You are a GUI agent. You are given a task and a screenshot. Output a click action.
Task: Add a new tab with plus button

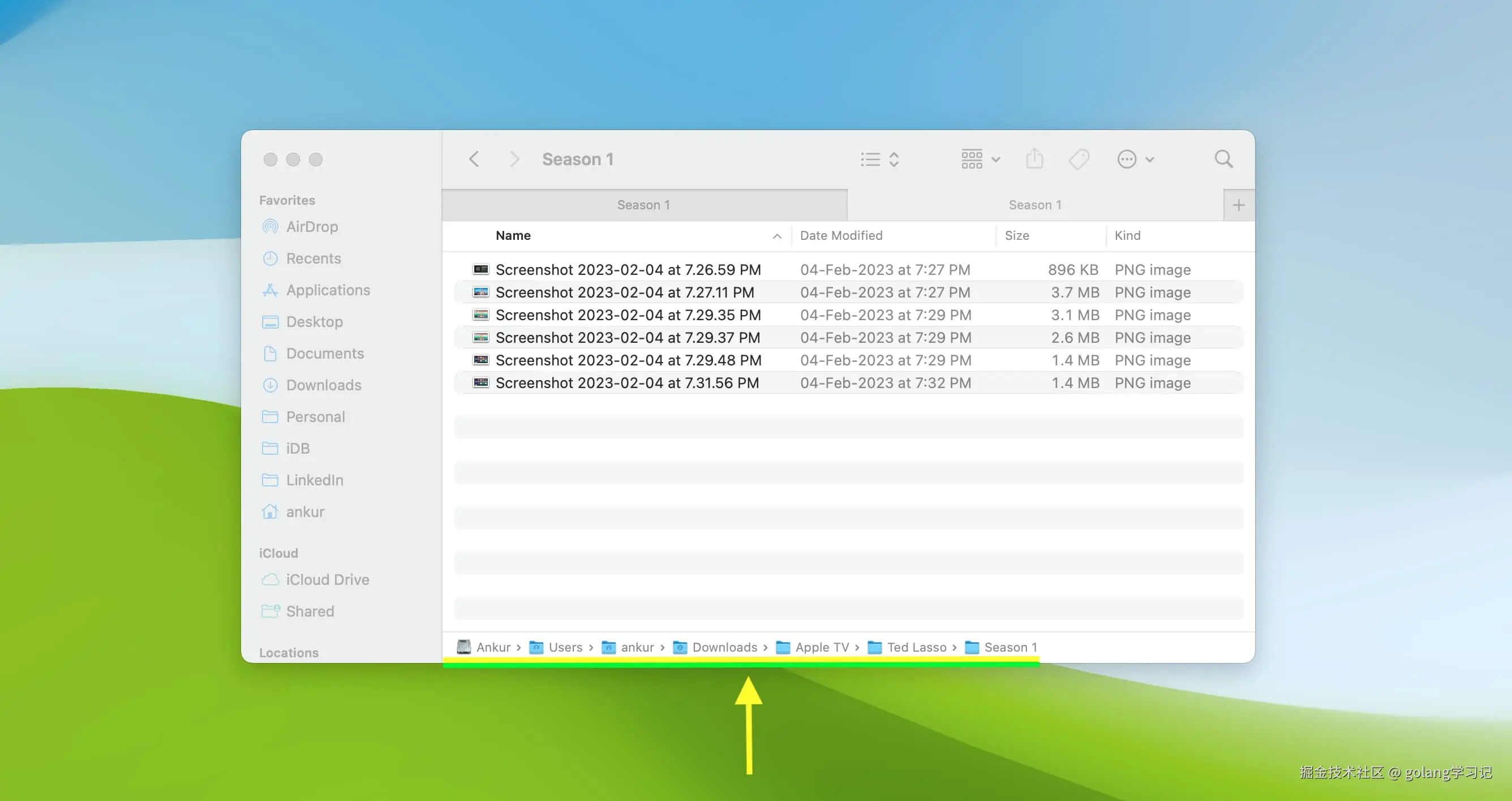tap(1239, 205)
